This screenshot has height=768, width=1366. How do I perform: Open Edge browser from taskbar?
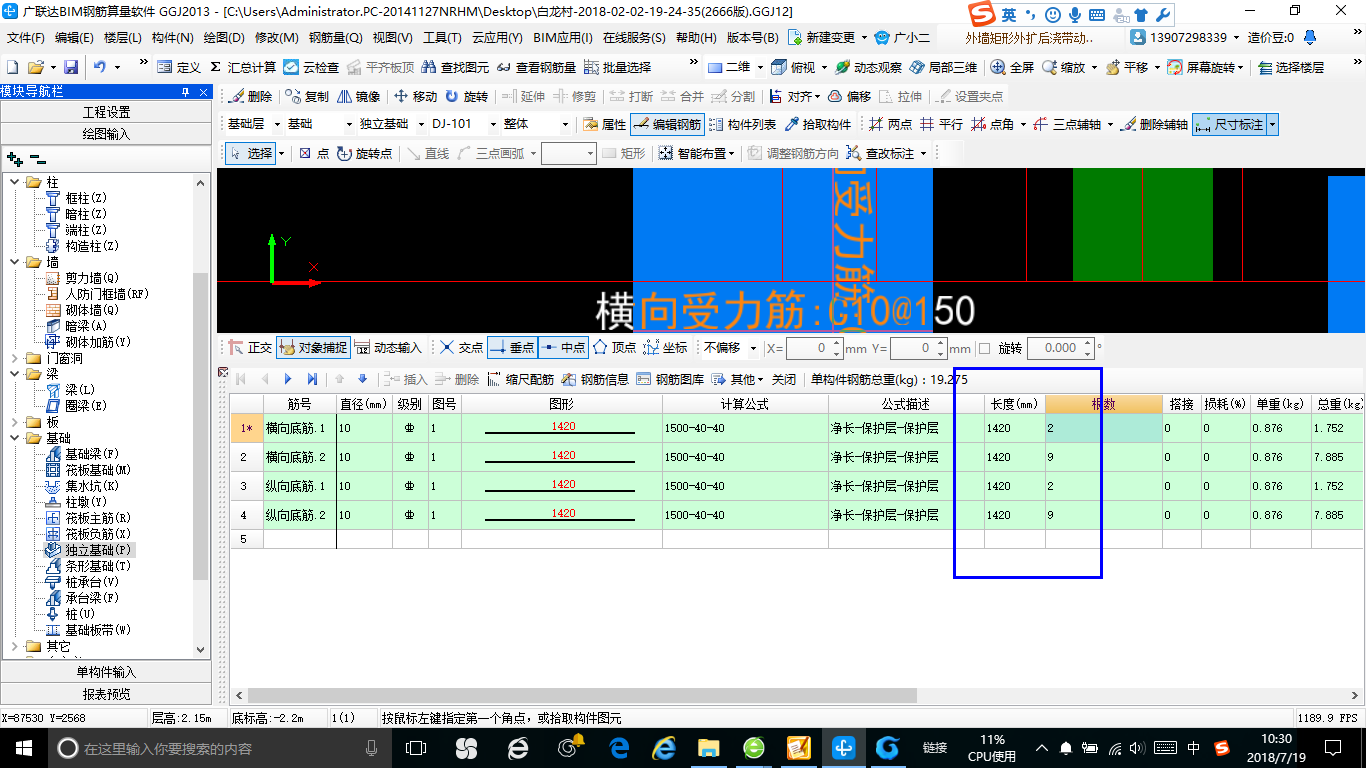click(619, 748)
